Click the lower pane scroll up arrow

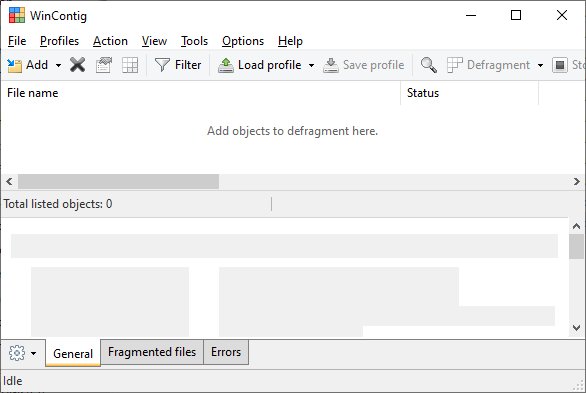pos(576,226)
